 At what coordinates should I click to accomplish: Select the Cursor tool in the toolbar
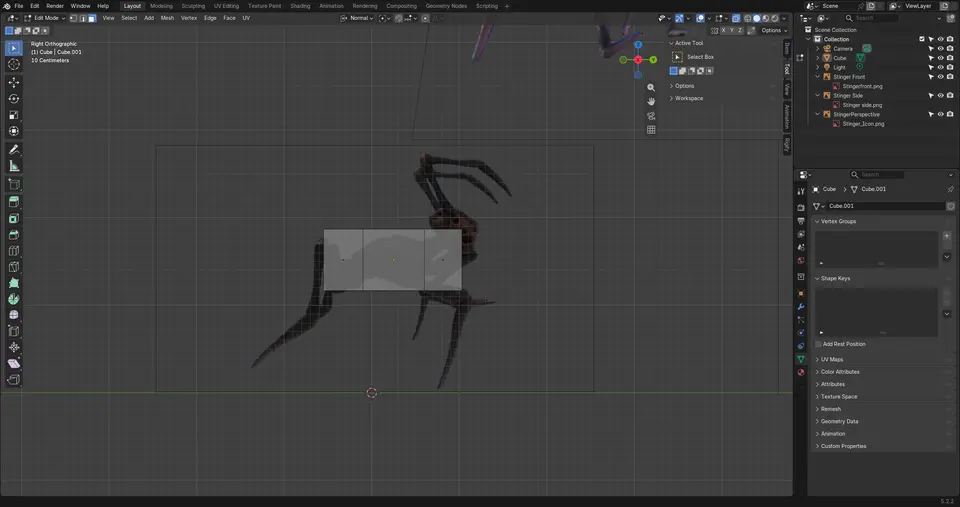[13, 64]
